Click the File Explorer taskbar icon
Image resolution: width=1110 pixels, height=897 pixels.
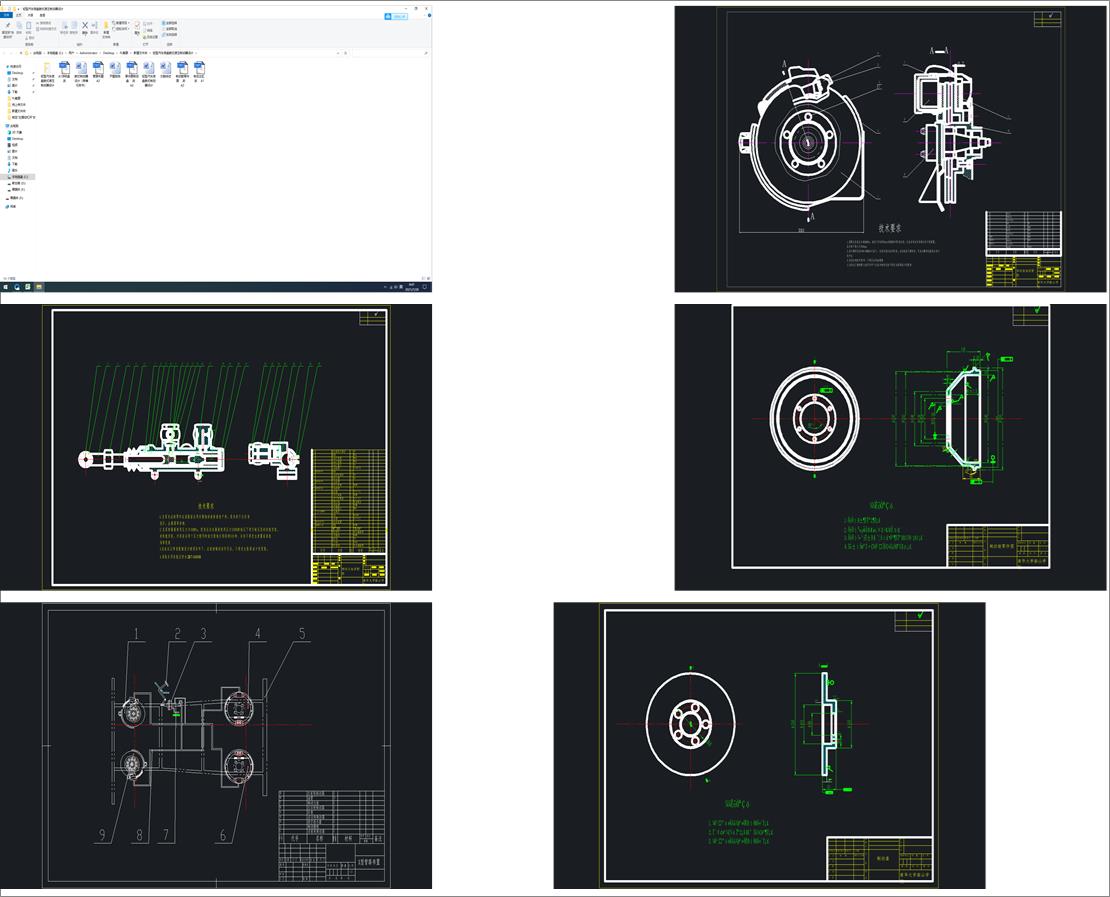pyautogui.click(x=39, y=287)
